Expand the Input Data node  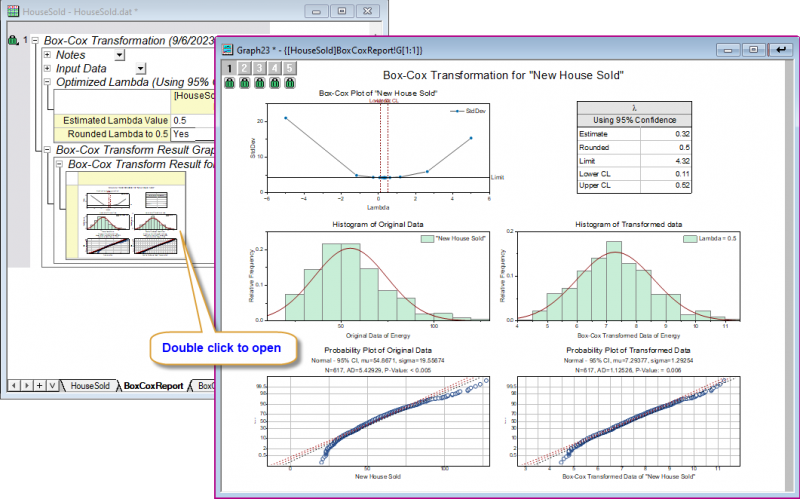click(x=47, y=68)
